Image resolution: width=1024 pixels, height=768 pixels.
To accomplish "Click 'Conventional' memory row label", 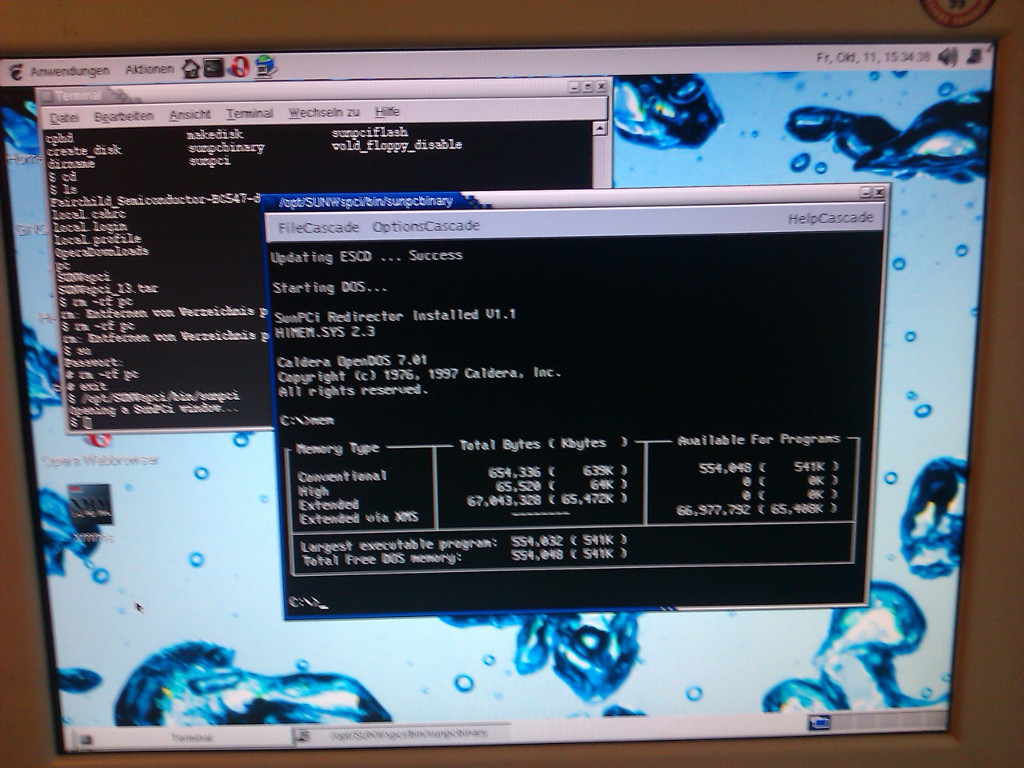I will (x=342, y=476).
